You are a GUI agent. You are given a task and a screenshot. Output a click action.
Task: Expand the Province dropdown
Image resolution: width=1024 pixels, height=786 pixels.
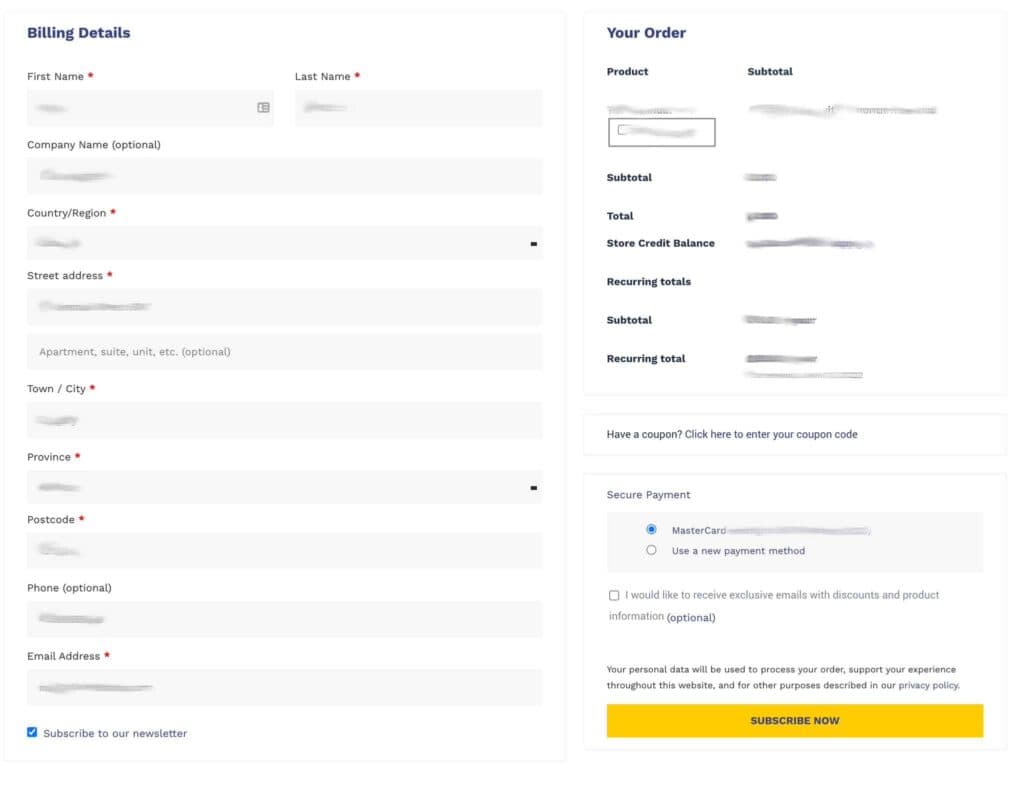533,487
